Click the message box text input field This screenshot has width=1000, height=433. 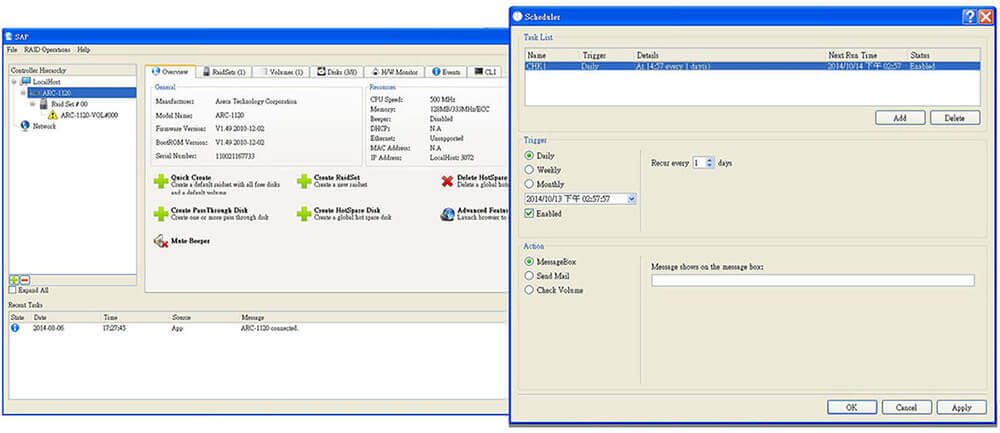pos(812,280)
